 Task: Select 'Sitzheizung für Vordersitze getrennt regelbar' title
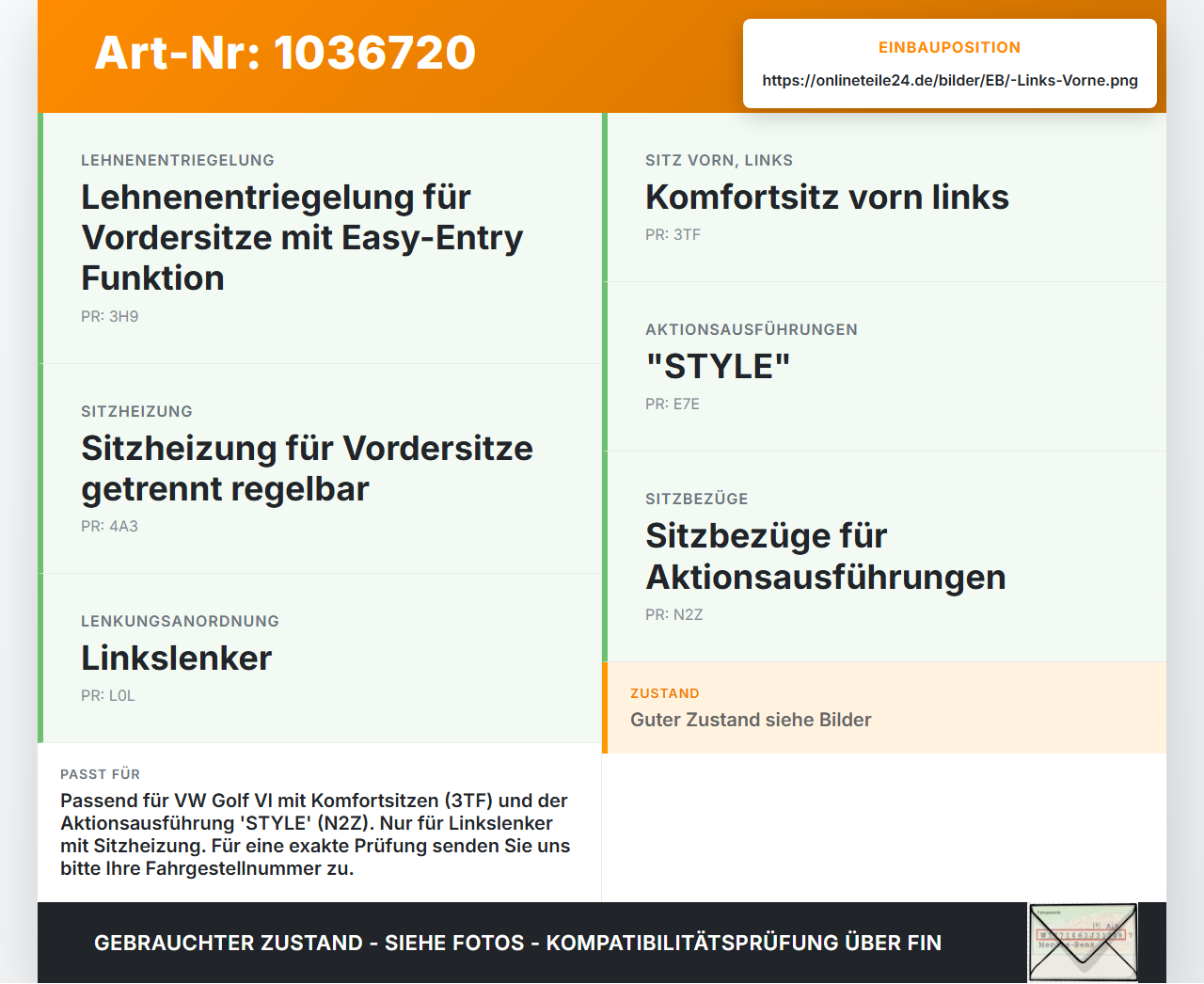(308, 468)
